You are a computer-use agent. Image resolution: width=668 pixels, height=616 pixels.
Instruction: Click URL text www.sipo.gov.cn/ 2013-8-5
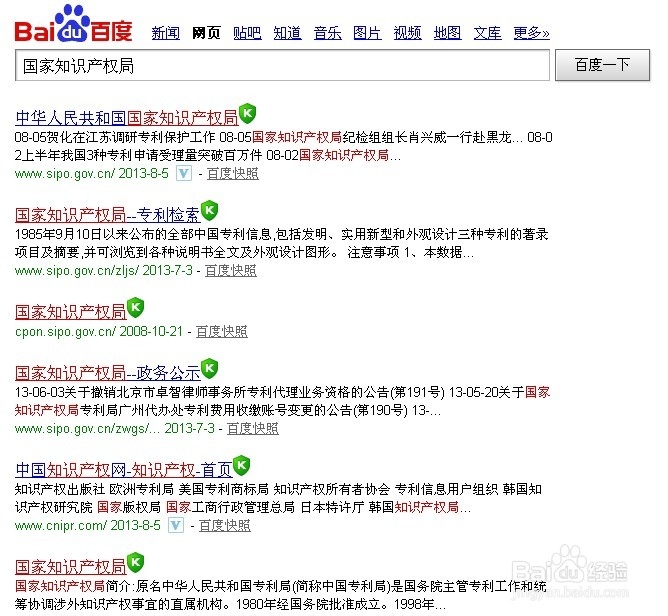click(92, 173)
